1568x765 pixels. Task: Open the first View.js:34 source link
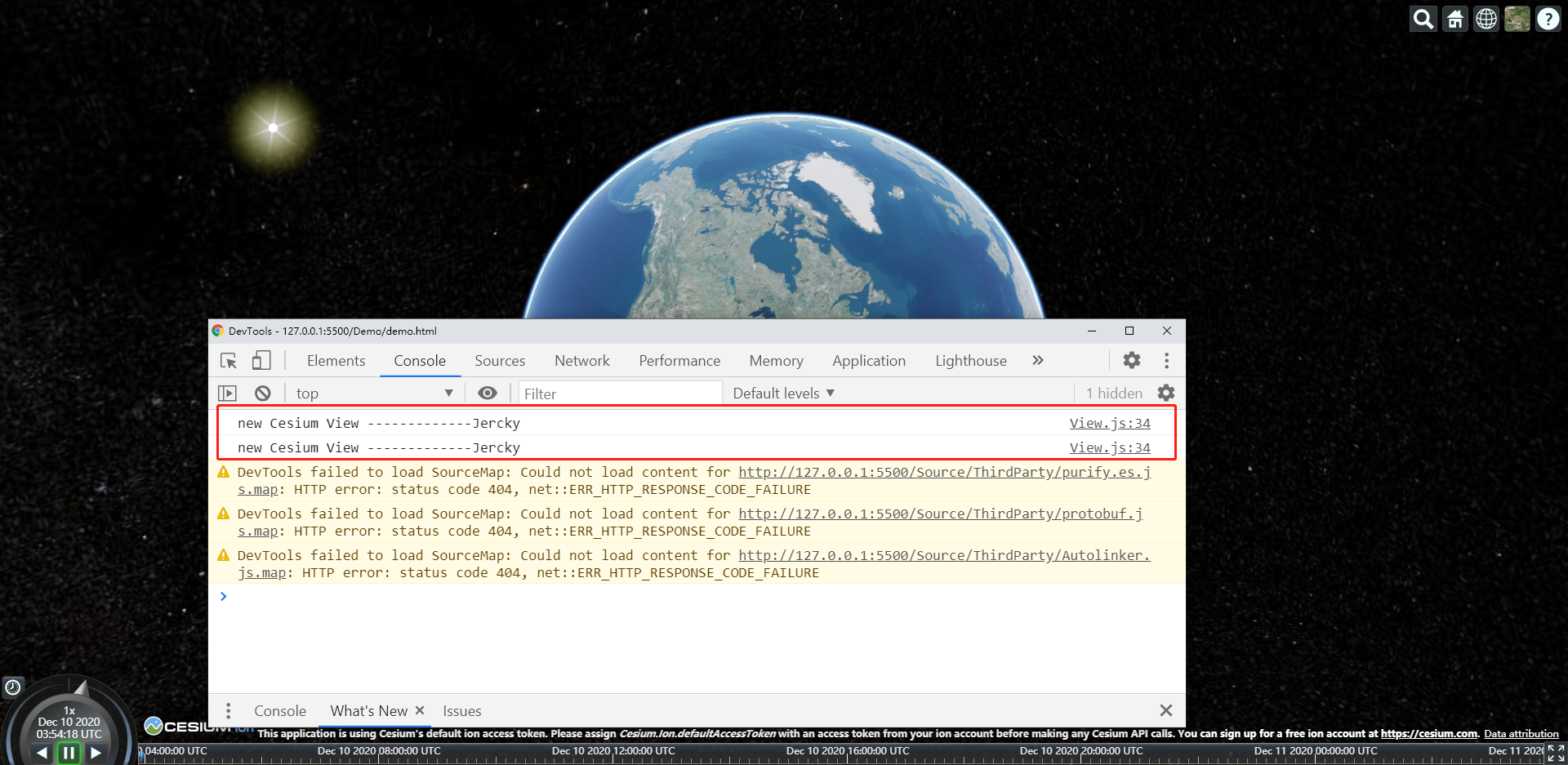pyautogui.click(x=1109, y=424)
